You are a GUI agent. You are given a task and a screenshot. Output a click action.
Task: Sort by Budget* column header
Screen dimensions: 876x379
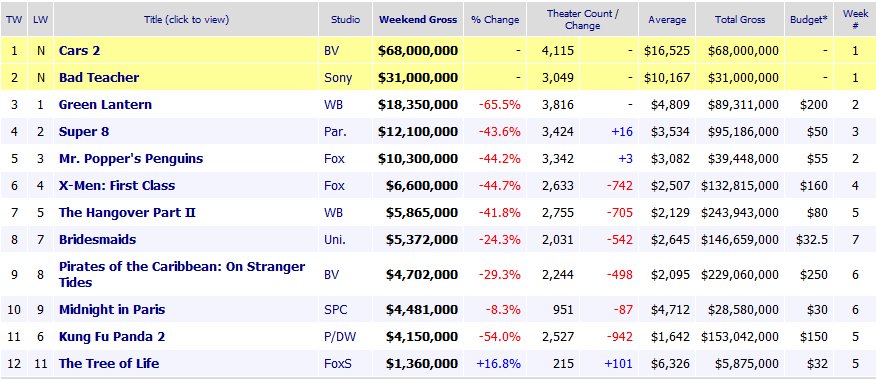pos(809,20)
